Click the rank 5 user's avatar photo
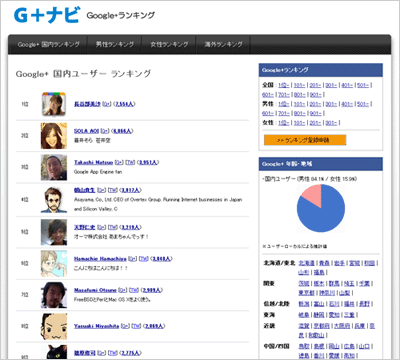 point(54,232)
